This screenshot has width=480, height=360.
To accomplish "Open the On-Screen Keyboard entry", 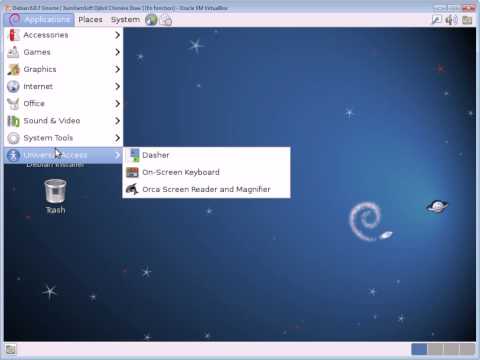I will (x=207, y=172).
